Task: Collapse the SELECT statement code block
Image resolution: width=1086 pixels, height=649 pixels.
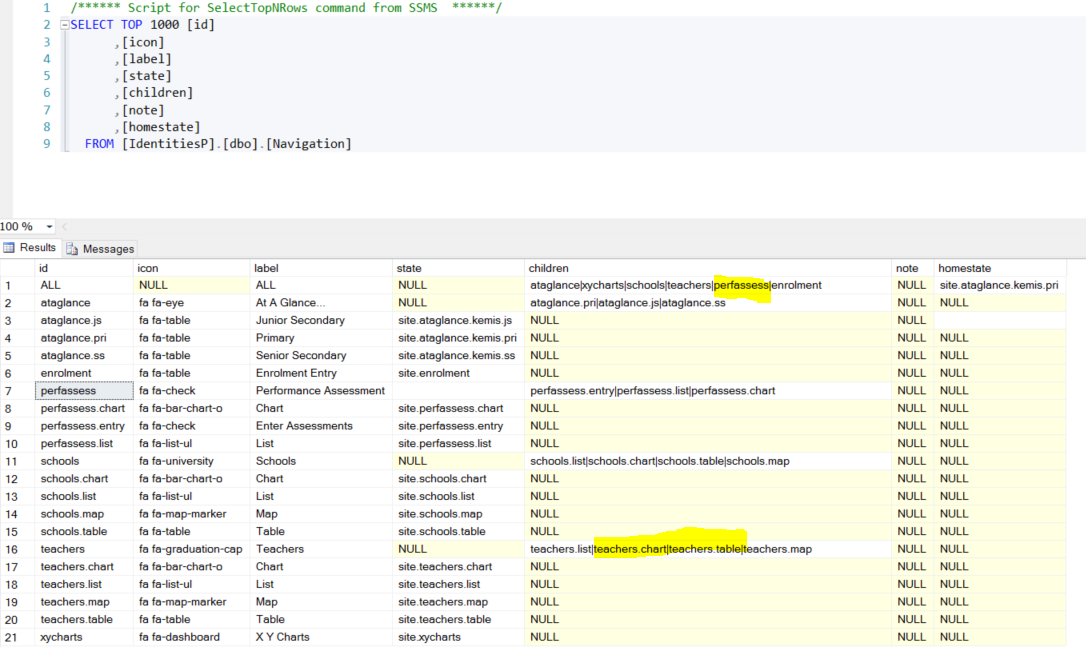Action: click(64, 25)
